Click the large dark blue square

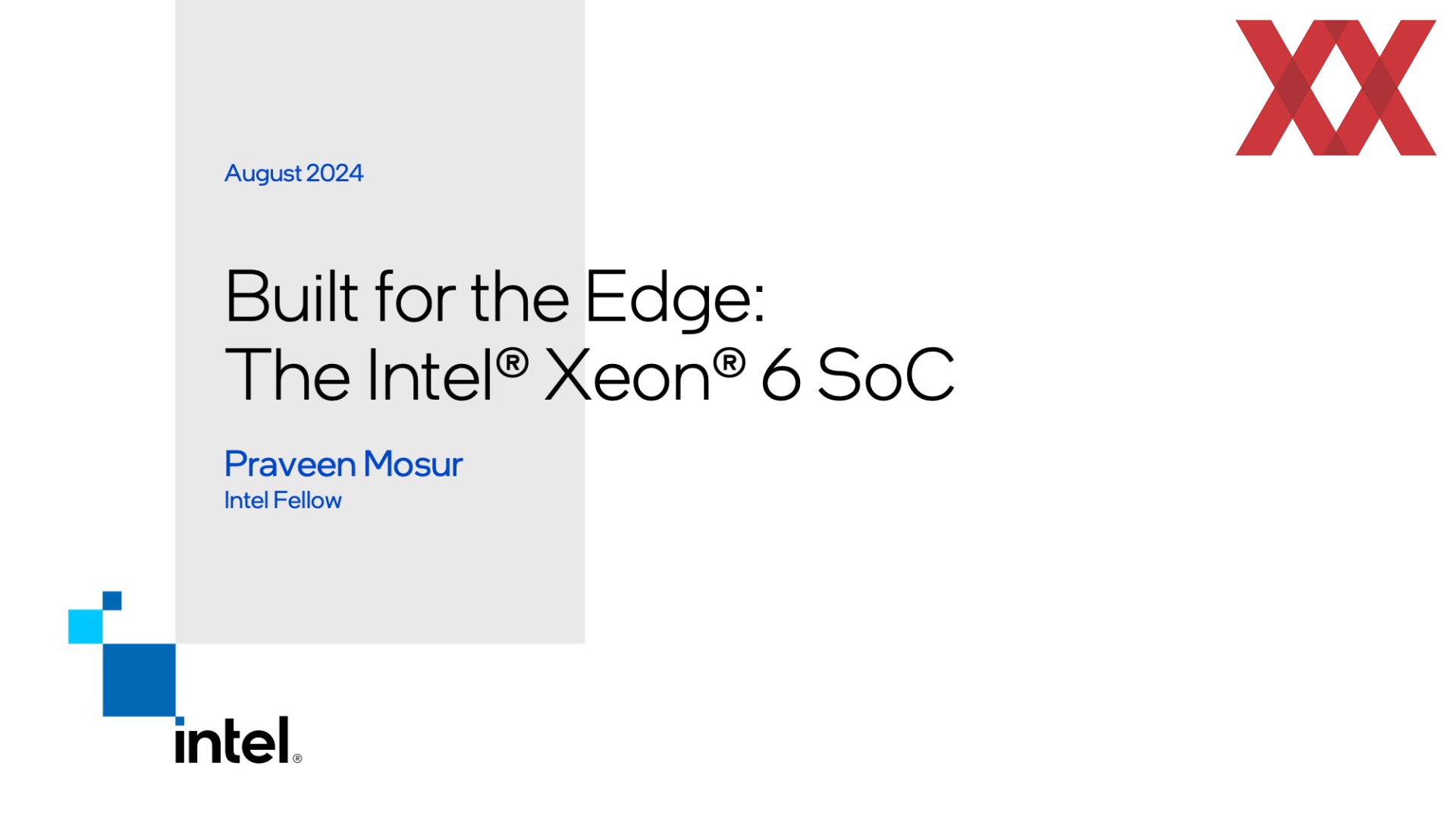click(139, 680)
